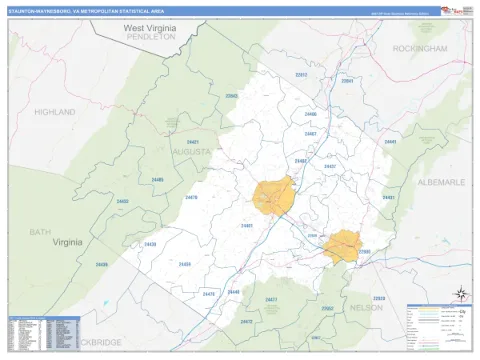
Task: Click ZIP code label 24472
Action: coord(246,322)
